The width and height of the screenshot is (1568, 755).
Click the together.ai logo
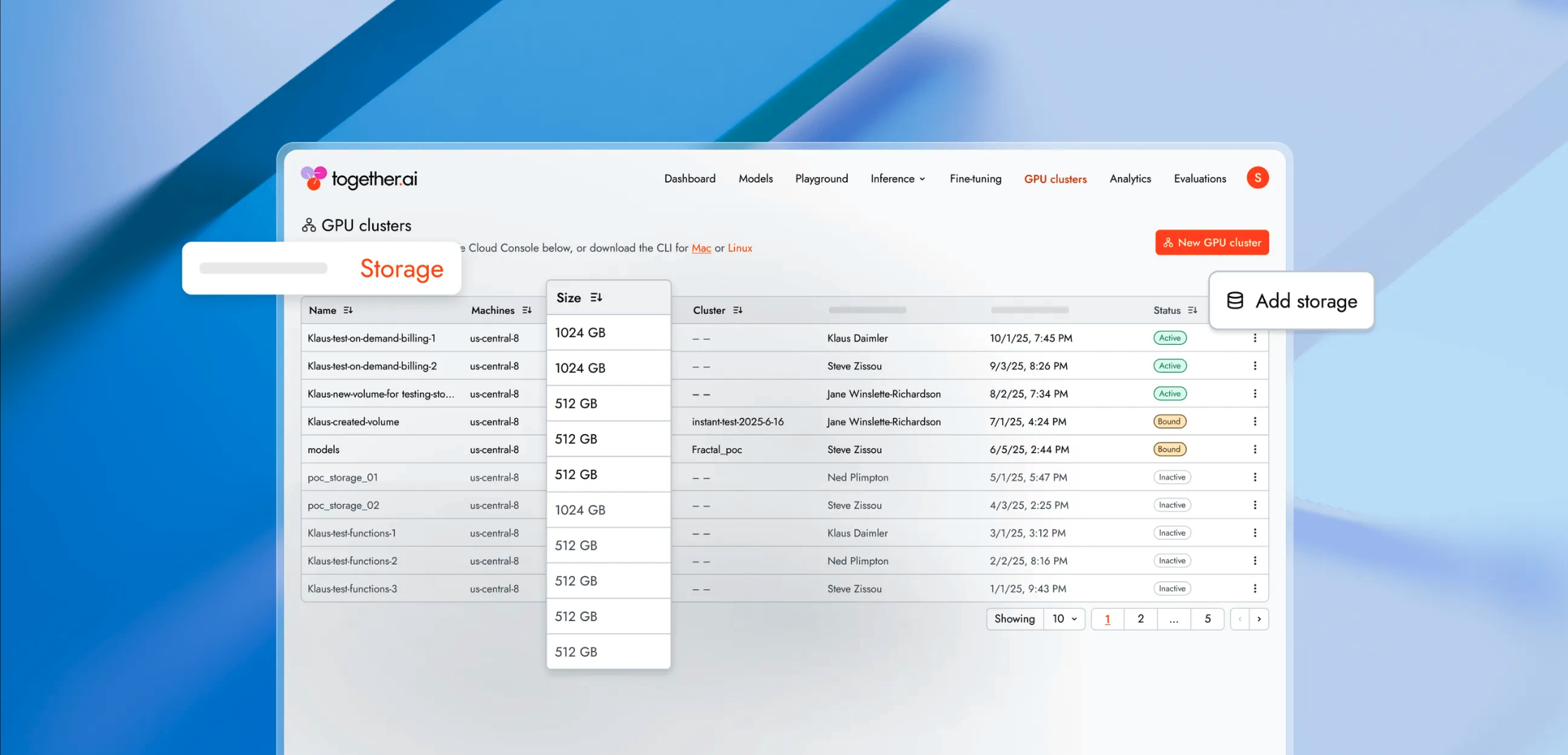(x=359, y=178)
